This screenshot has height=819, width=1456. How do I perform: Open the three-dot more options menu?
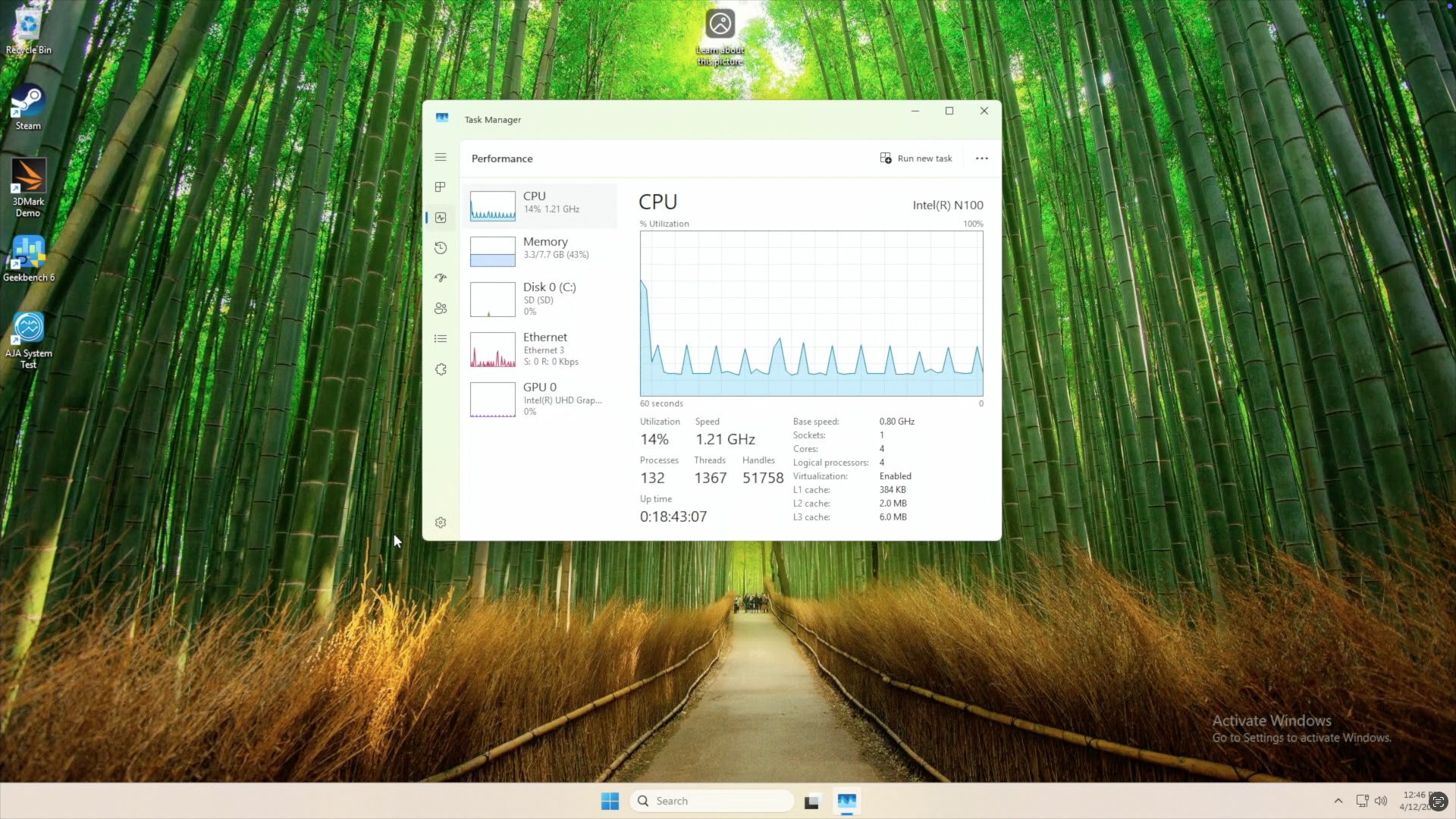[x=982, y=158]
